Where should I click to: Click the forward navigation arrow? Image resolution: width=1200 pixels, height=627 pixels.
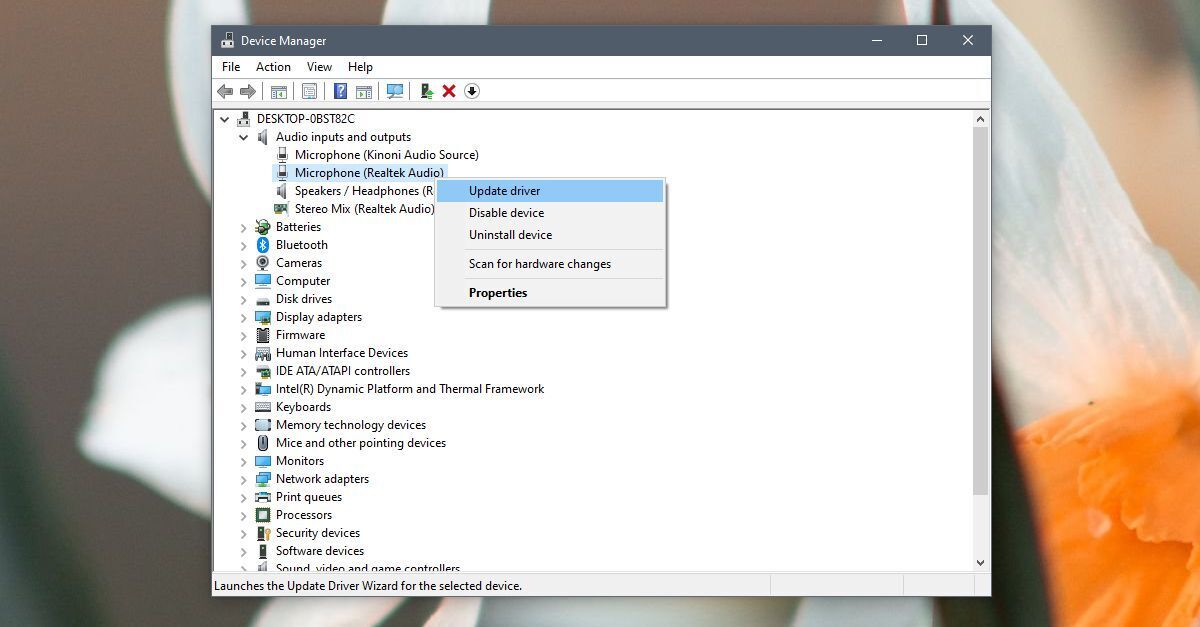(x=247, y=91)
